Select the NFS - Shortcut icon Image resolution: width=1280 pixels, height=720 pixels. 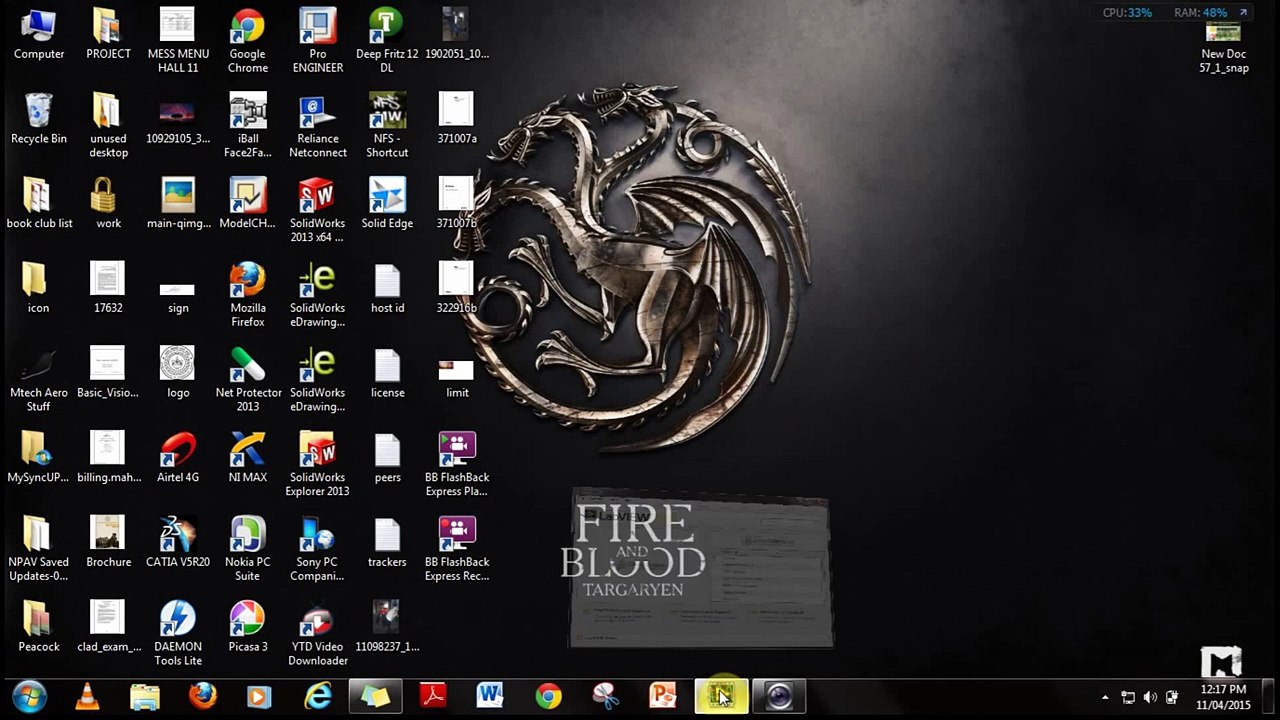pos(387,126)
